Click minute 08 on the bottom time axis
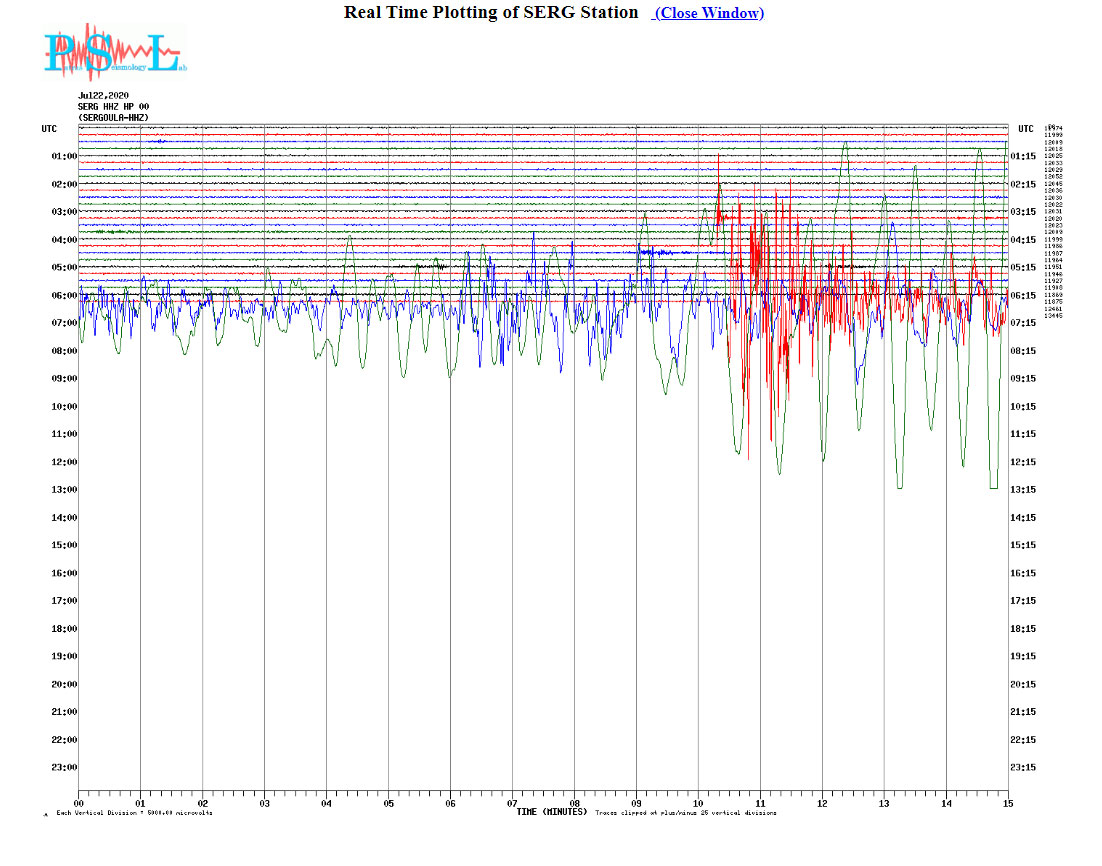The image size is (1102, 866). [574, 803]
